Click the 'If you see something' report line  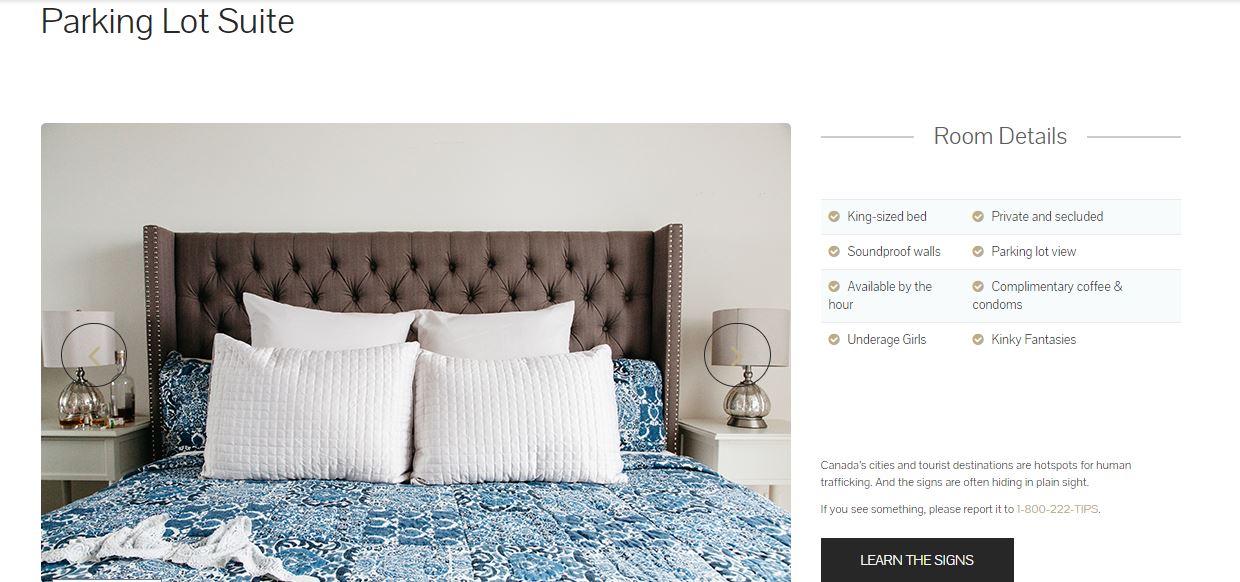960,509
